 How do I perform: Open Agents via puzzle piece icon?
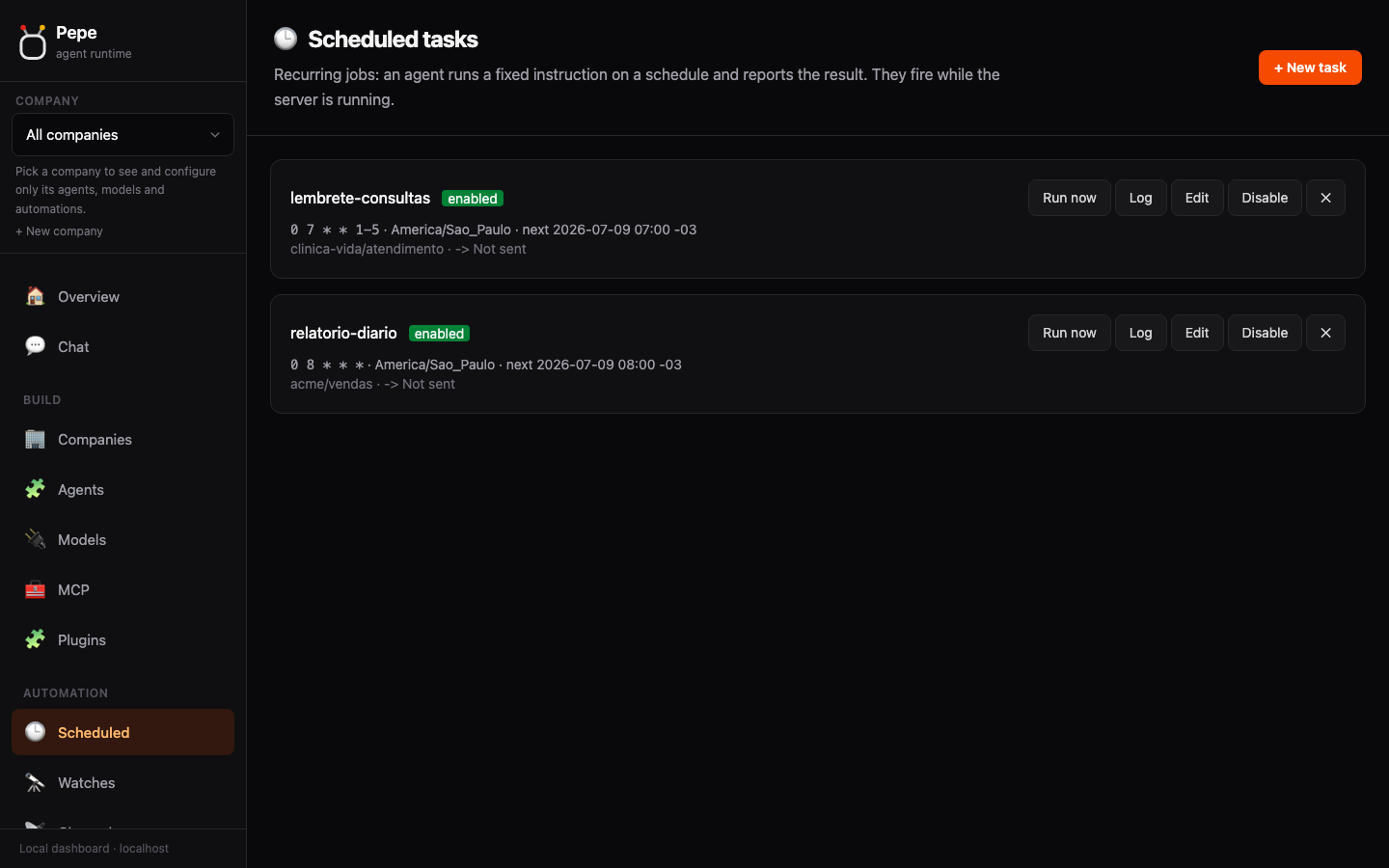point(36,489)
